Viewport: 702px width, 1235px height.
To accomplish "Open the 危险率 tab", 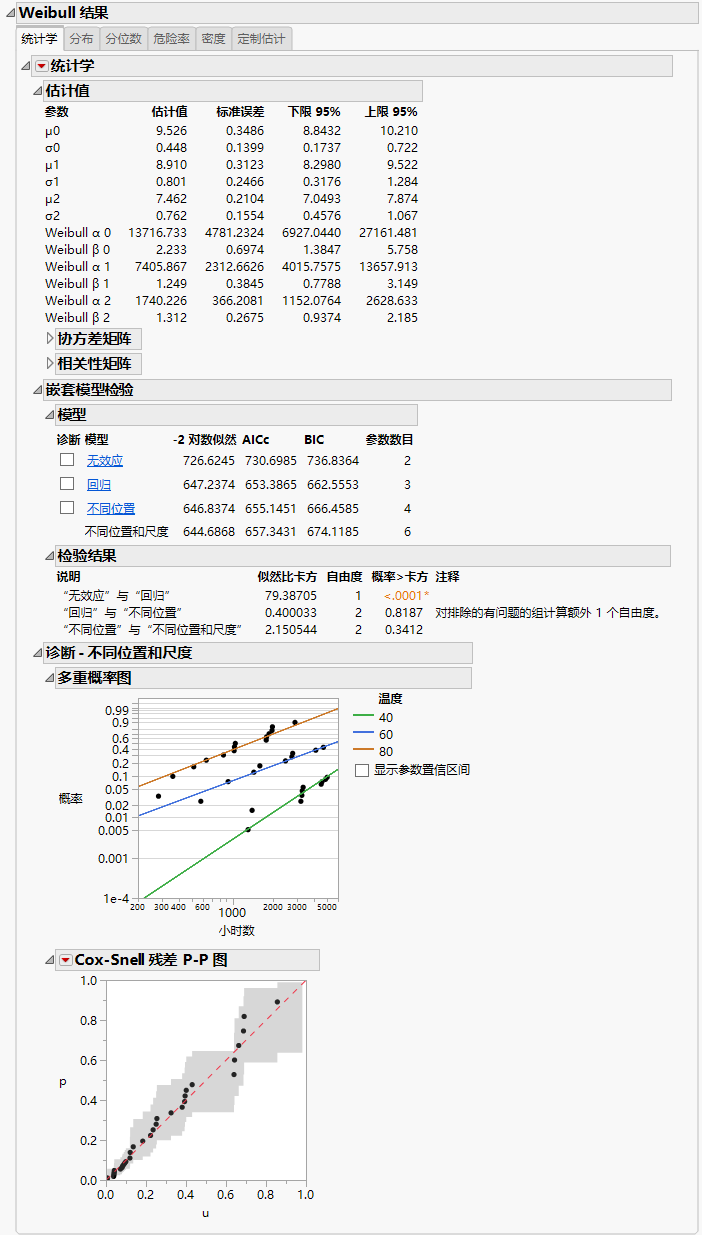I will (x=171, y=39).
